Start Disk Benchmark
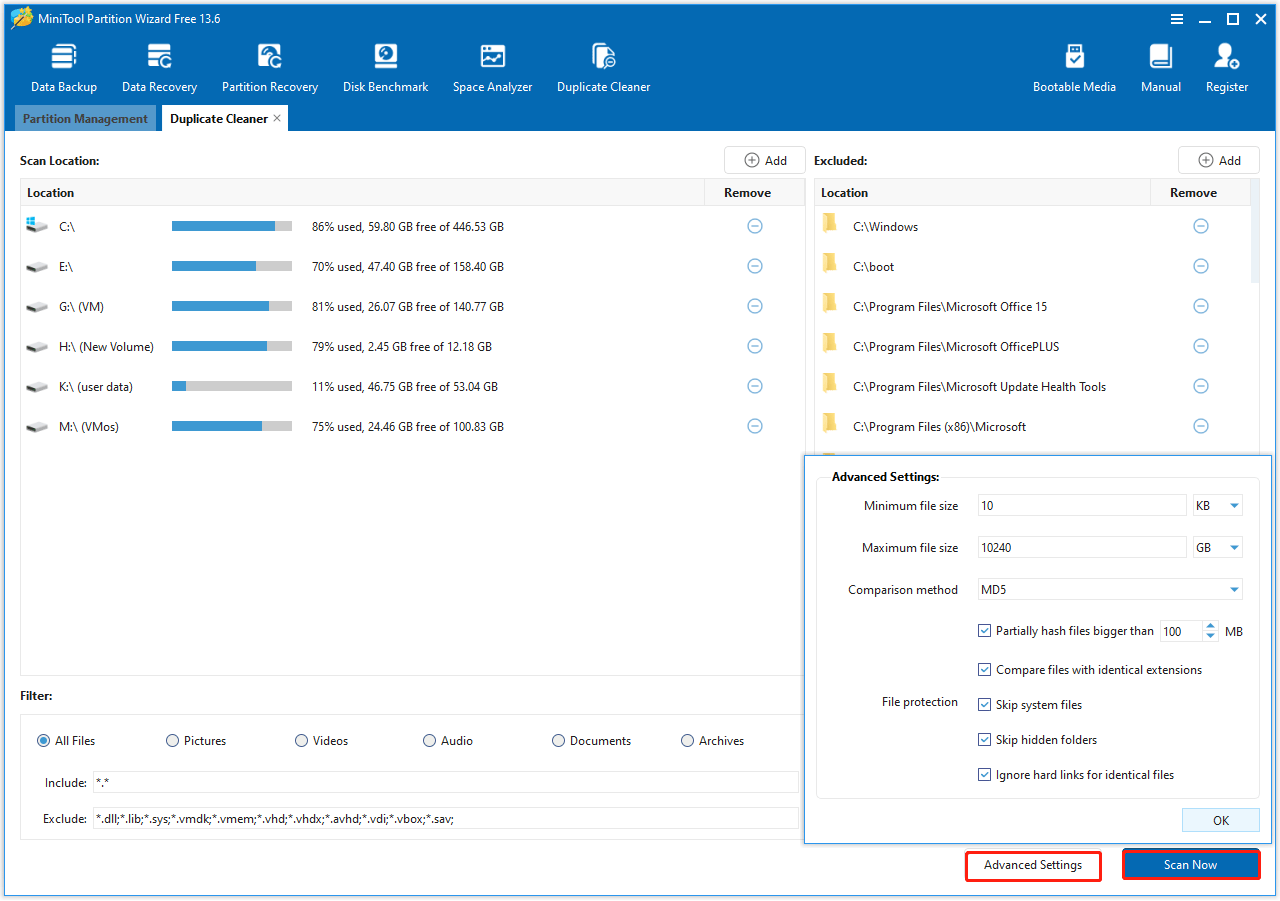 click(x=385, y=65)
